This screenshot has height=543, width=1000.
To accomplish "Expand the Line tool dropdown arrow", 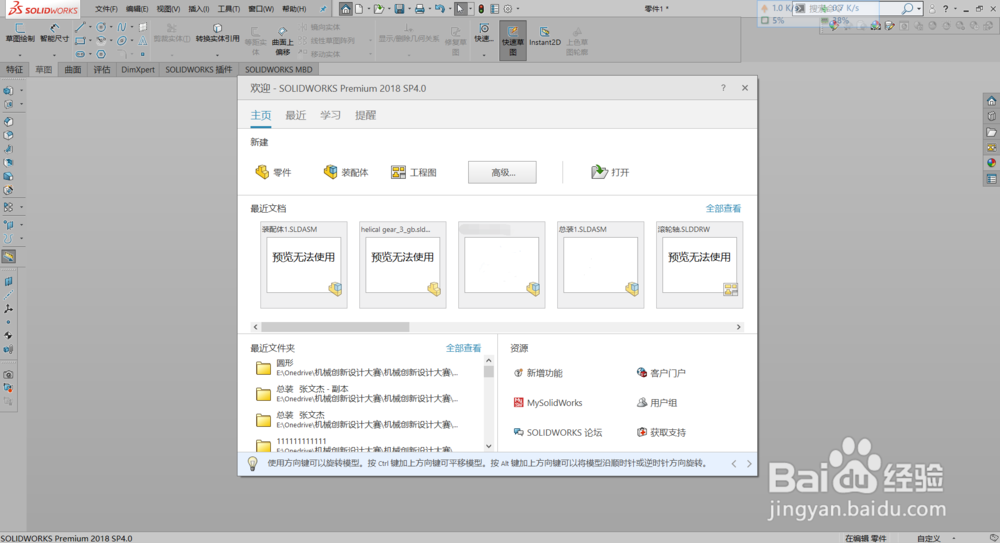I will (x=90, y=27).
